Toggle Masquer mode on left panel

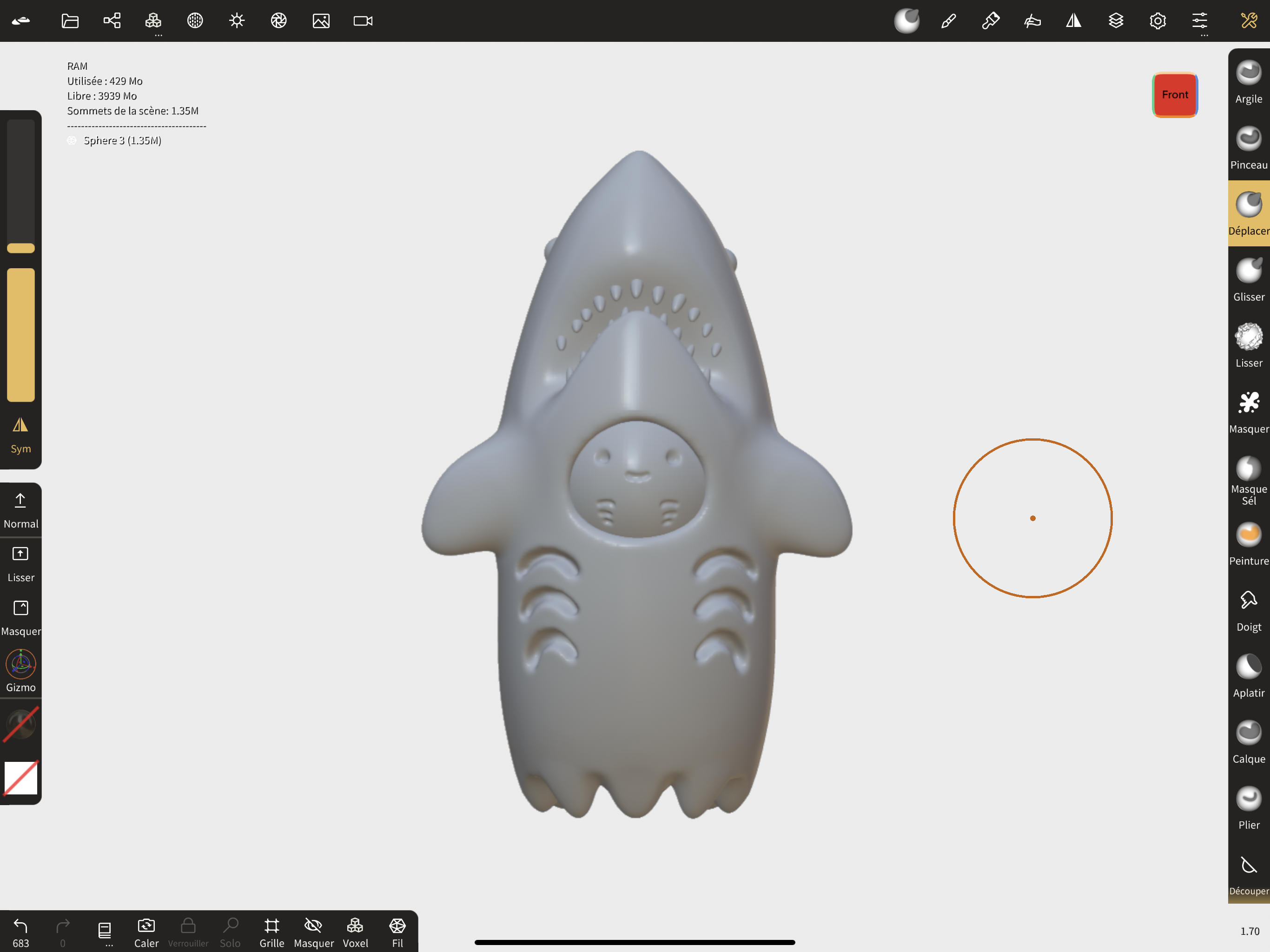20,618
